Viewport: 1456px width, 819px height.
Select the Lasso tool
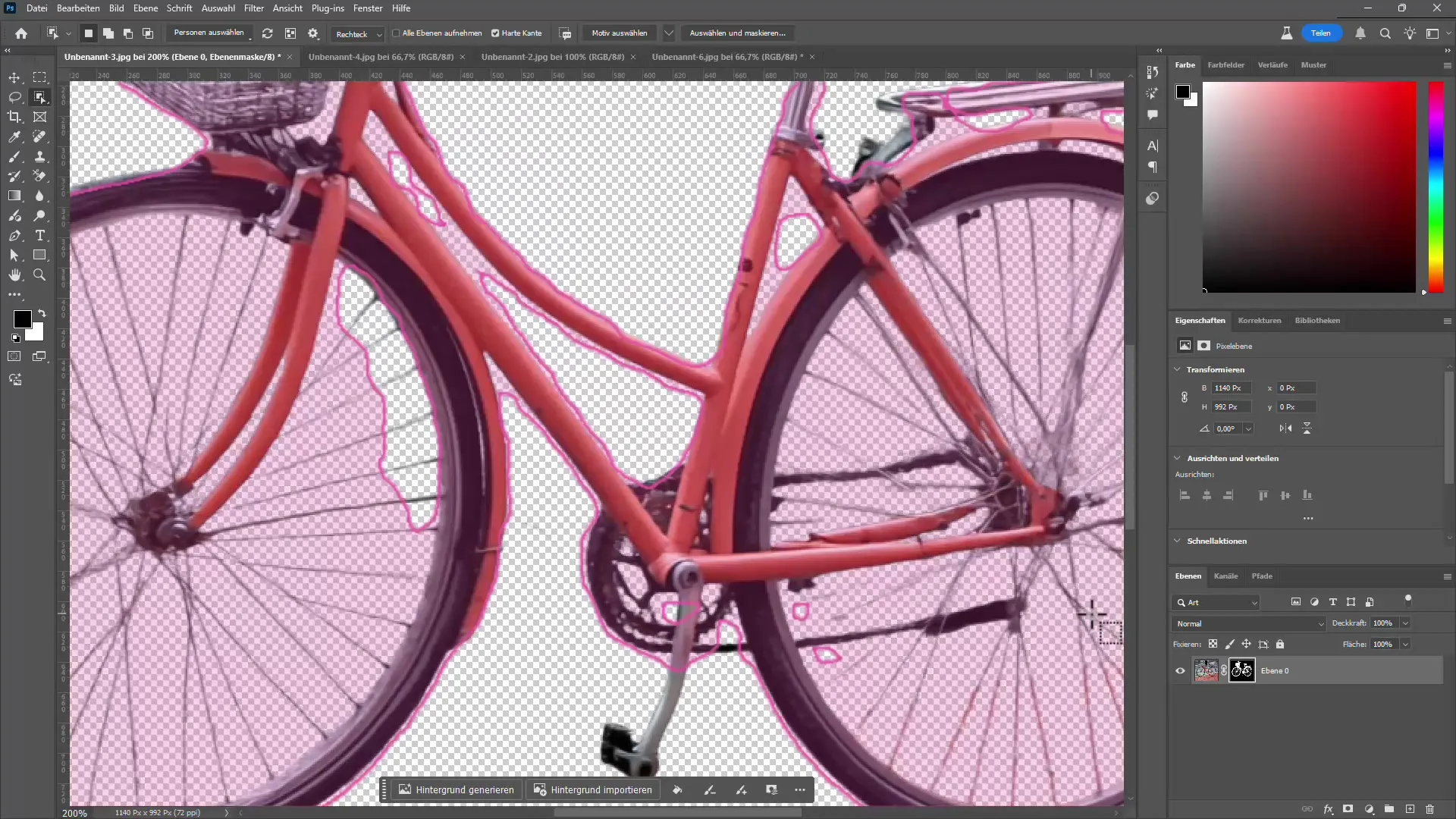click(14, 97)
